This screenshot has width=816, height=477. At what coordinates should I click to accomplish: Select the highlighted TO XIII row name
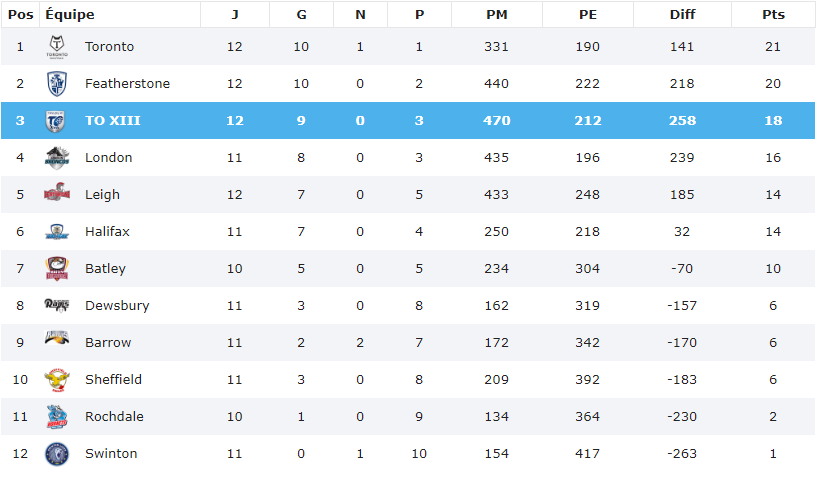(112, 121)
